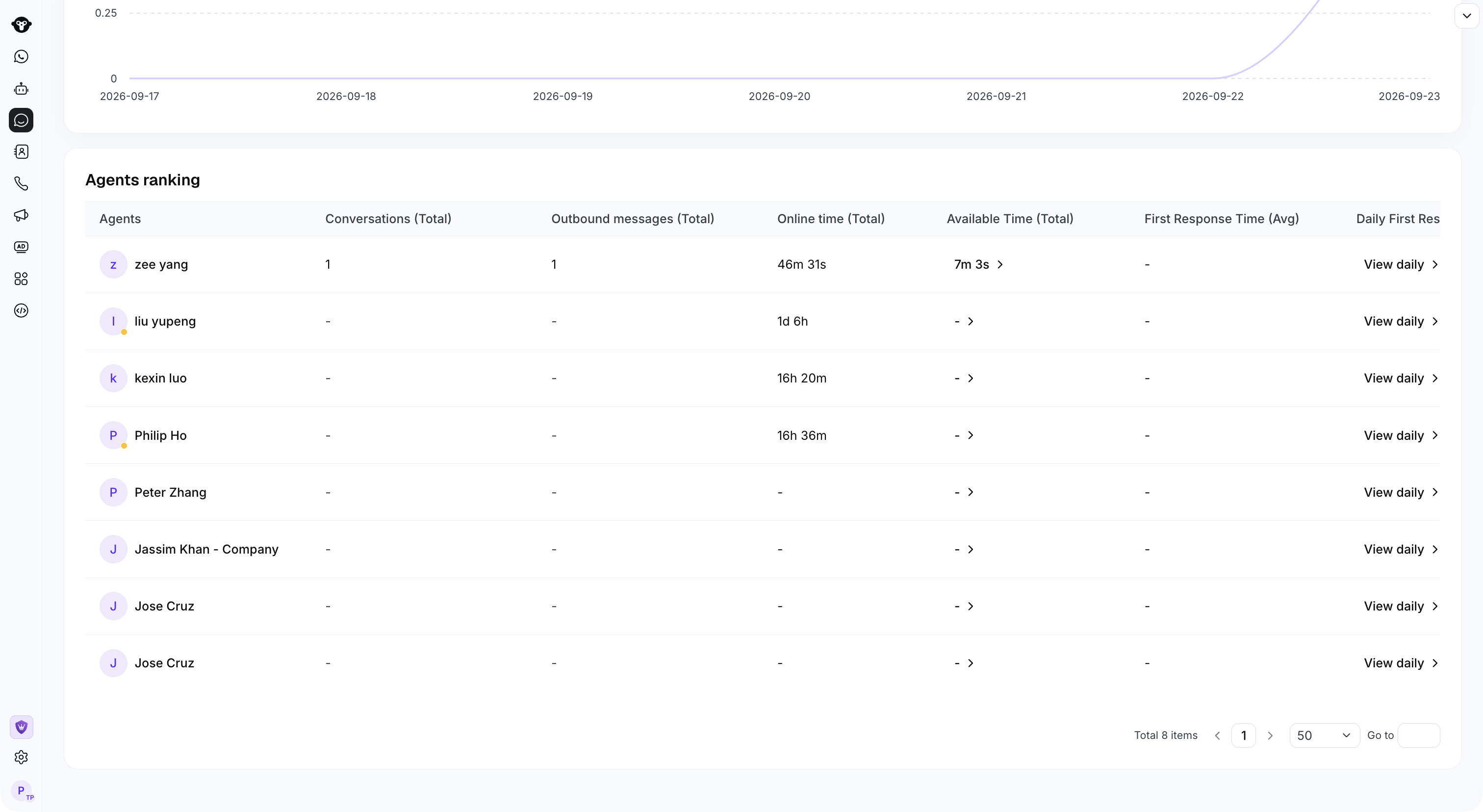Click the Peter Zhang avatar

113,492
